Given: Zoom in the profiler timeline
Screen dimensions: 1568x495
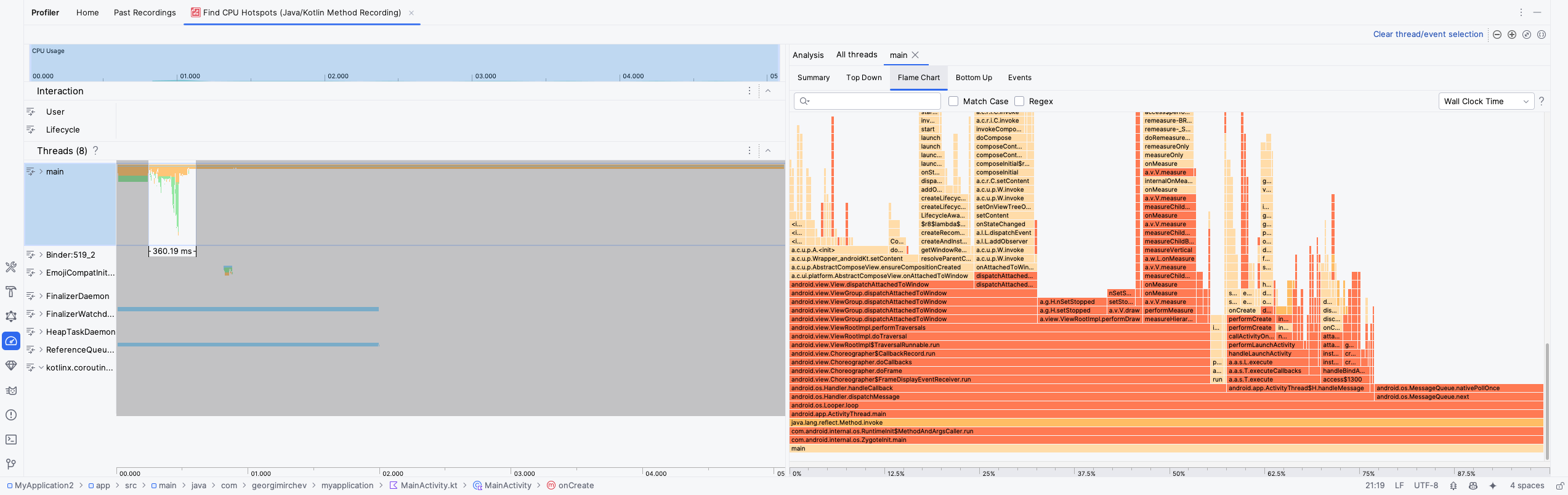Looking at the screenshot, I should tap(1512, 35).
